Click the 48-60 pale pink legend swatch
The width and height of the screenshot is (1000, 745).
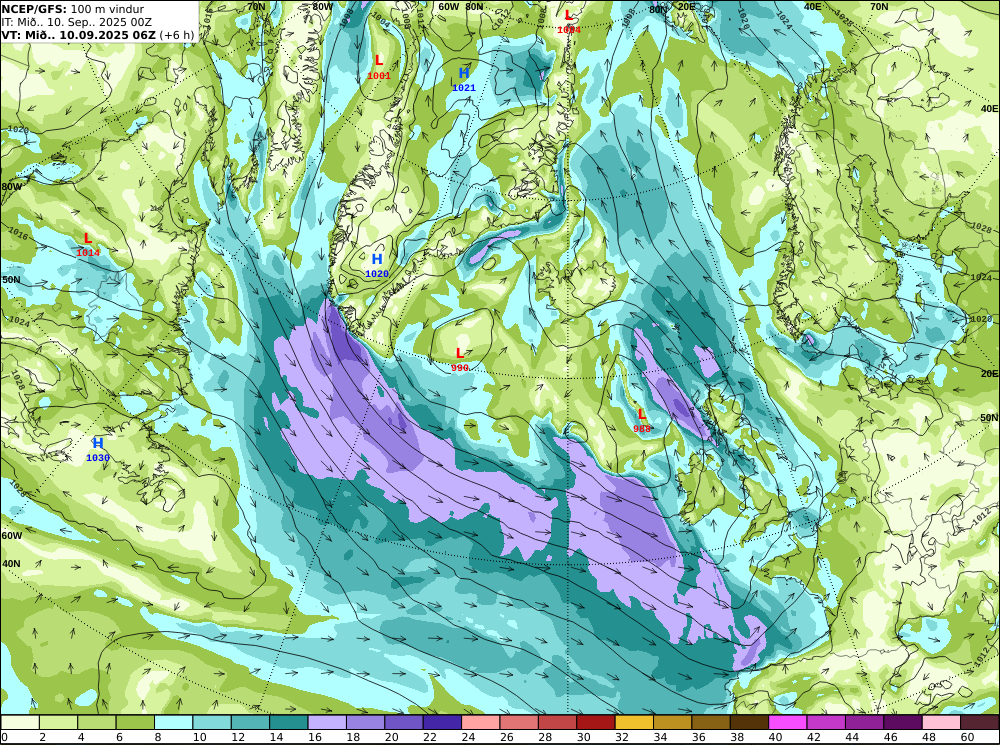coord(941,722)
